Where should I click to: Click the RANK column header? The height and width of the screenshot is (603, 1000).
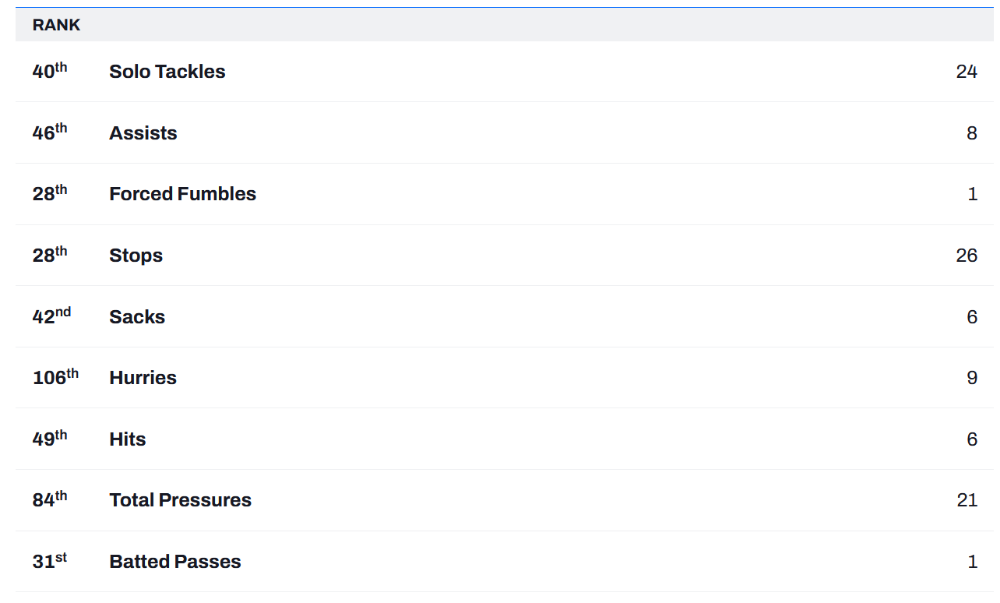tap(56, 25)
